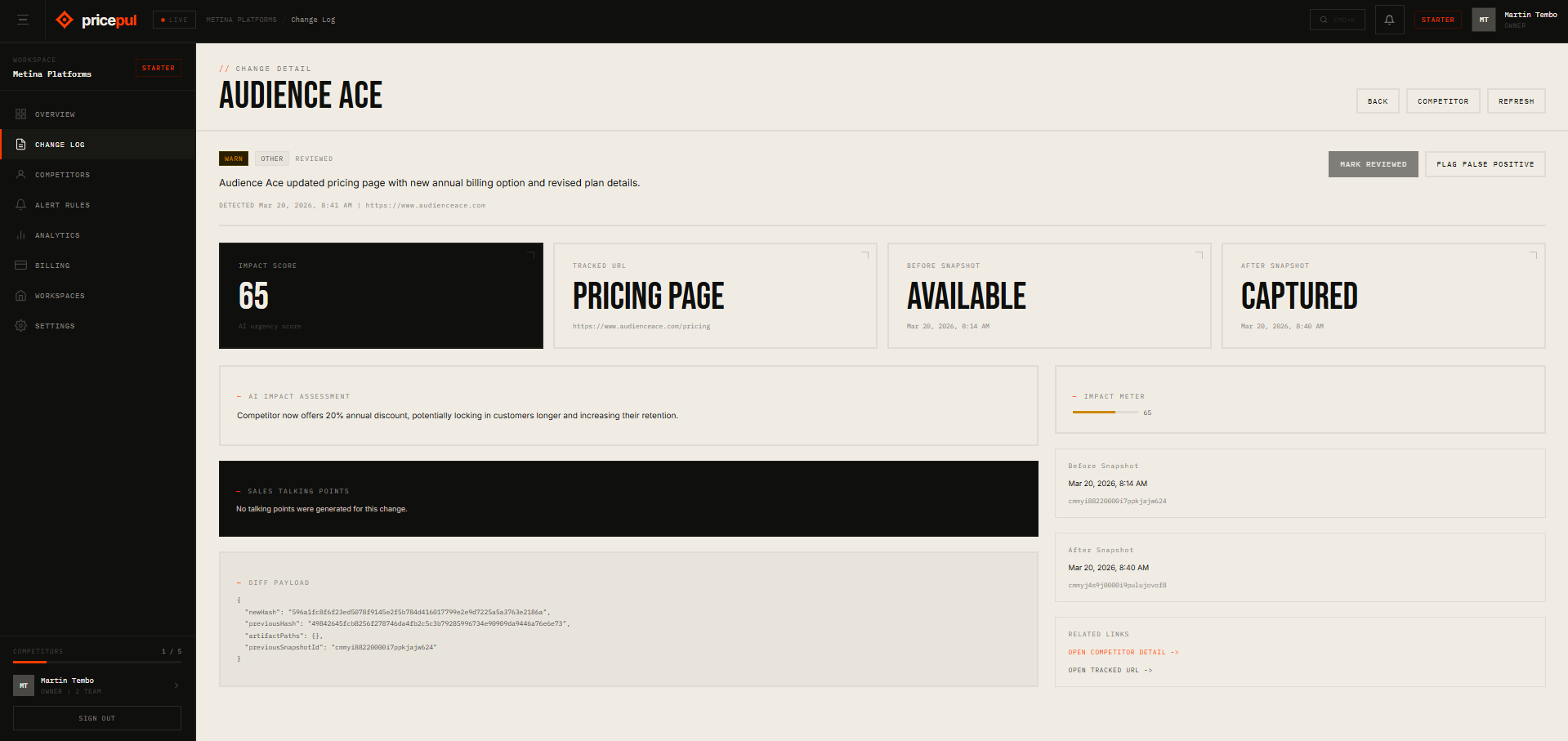Click the search input field
The width and height of the screenshot is (1568, 741).
(1337, 20)
